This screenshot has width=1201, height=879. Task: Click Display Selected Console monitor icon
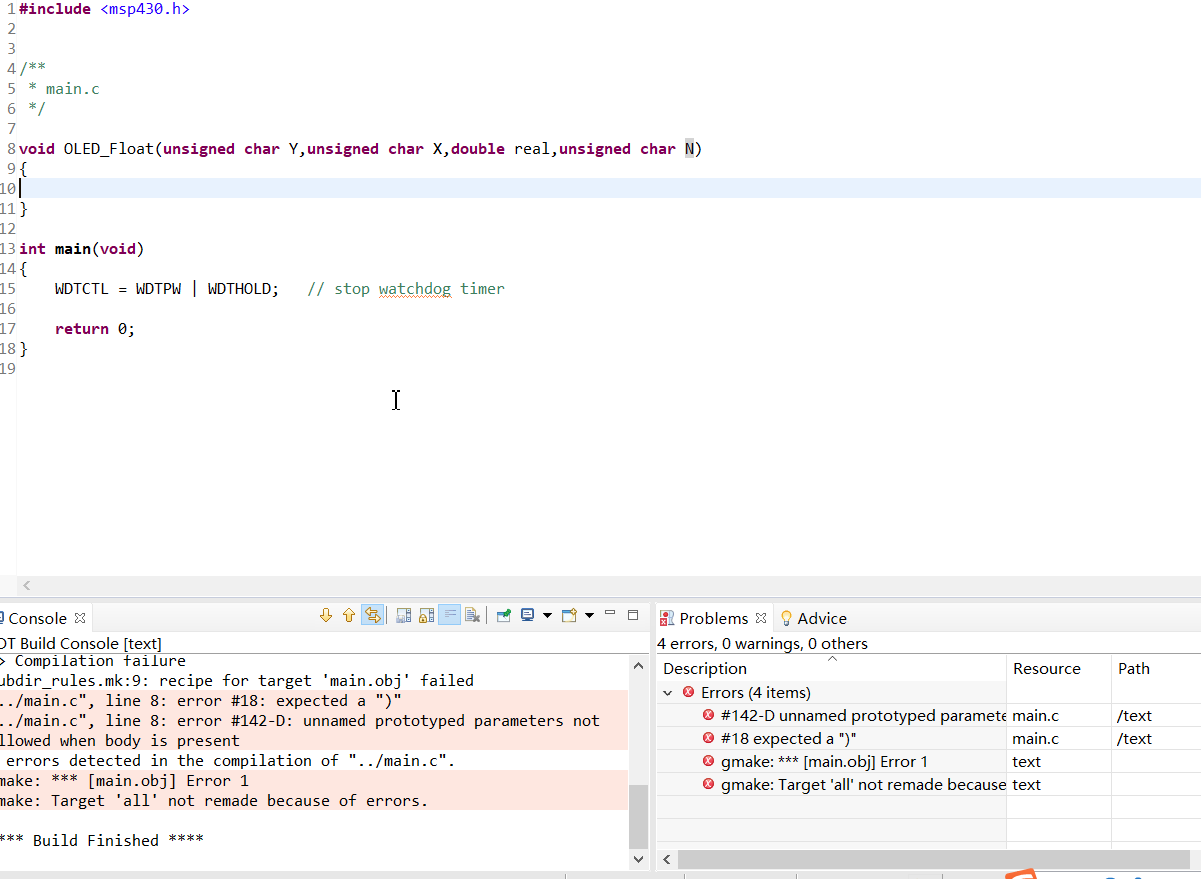pos(528,616)
